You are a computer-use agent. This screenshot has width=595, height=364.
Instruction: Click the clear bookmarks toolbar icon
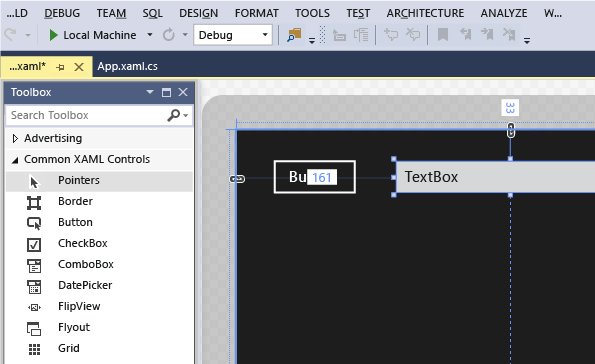point(509,35)
